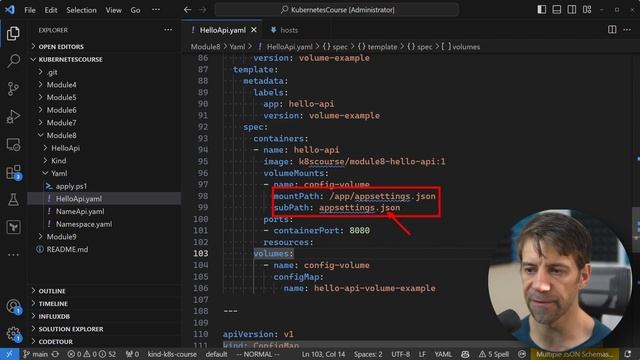Go forward with the right arrow
Image resolution: width=640 pixels, height=360 pixels.
coord(203,9)
